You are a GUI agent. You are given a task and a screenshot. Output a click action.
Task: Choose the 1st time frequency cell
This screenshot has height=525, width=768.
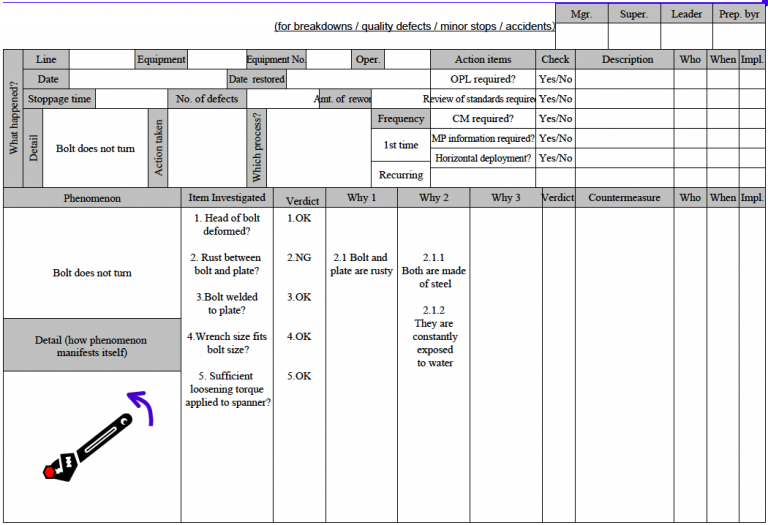(401, 145)
